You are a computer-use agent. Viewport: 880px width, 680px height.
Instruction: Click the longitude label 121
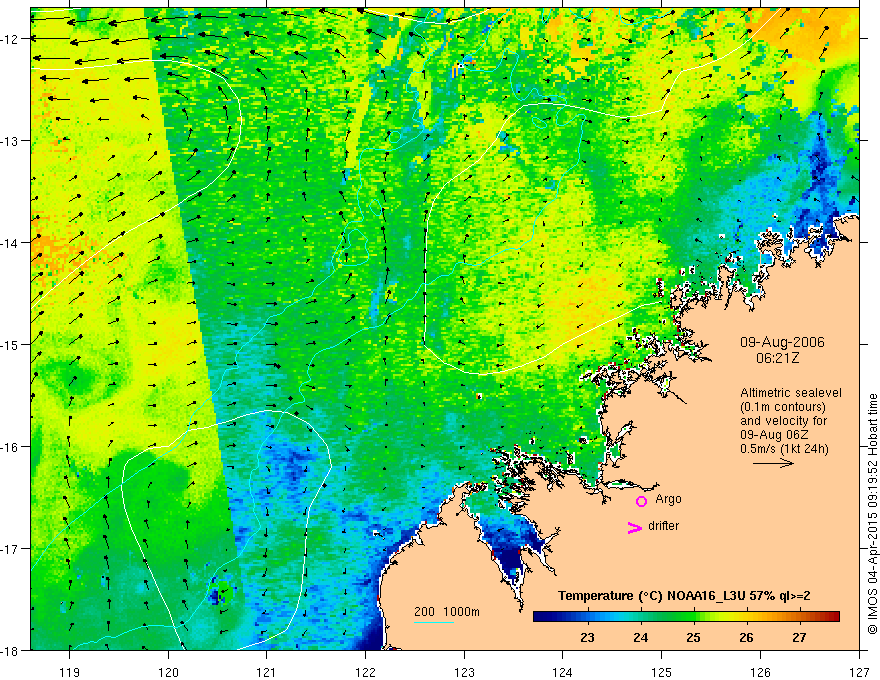[x=267, y=673]
